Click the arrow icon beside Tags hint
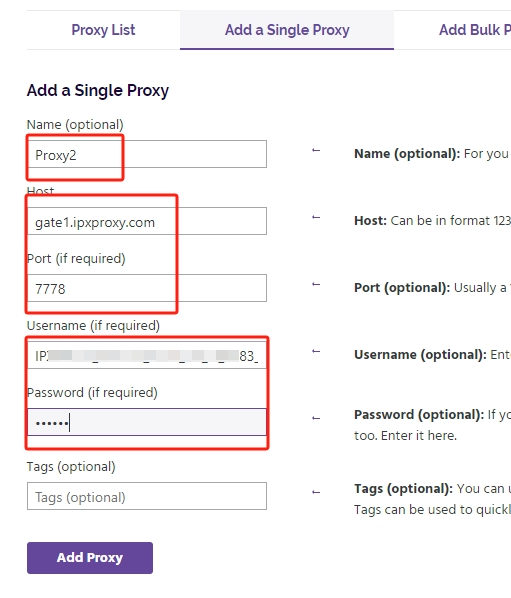This screenshot has height=598, width=511. pos(316,492)
